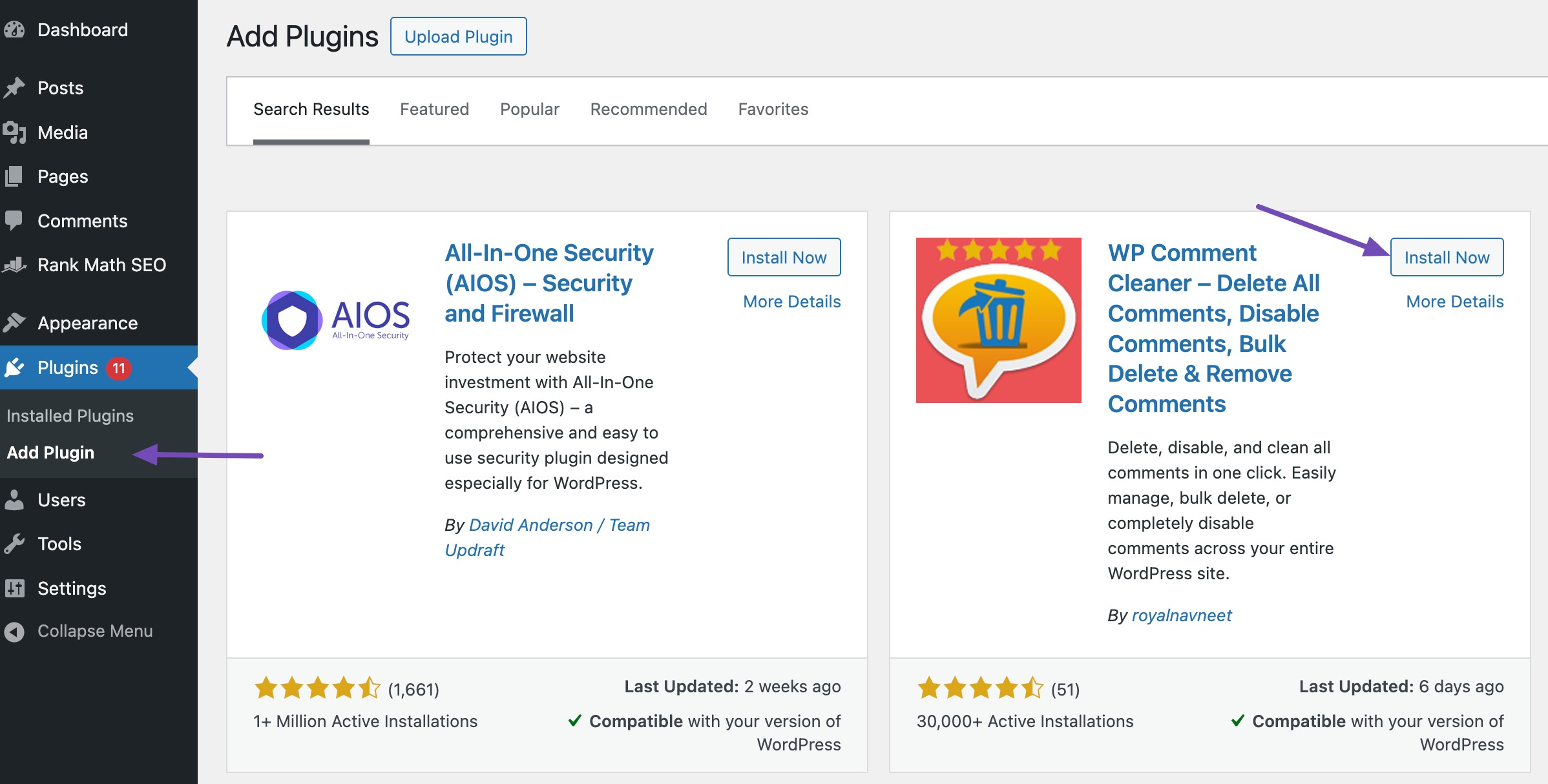The width and height of the screenshot is (1548, 784).
Task: Click the Media library icon
Action: (14, 132)
